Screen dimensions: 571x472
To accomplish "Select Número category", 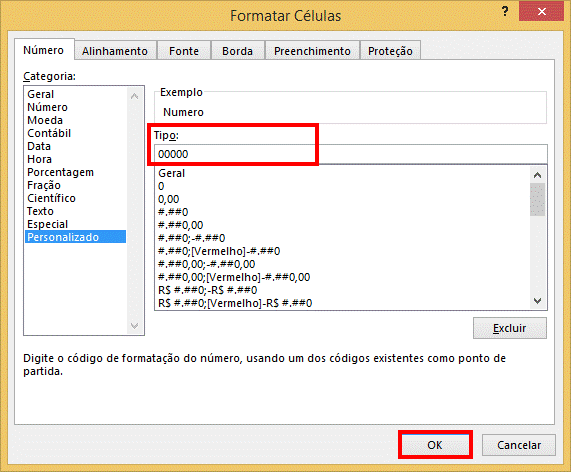I will click(76, 107).
